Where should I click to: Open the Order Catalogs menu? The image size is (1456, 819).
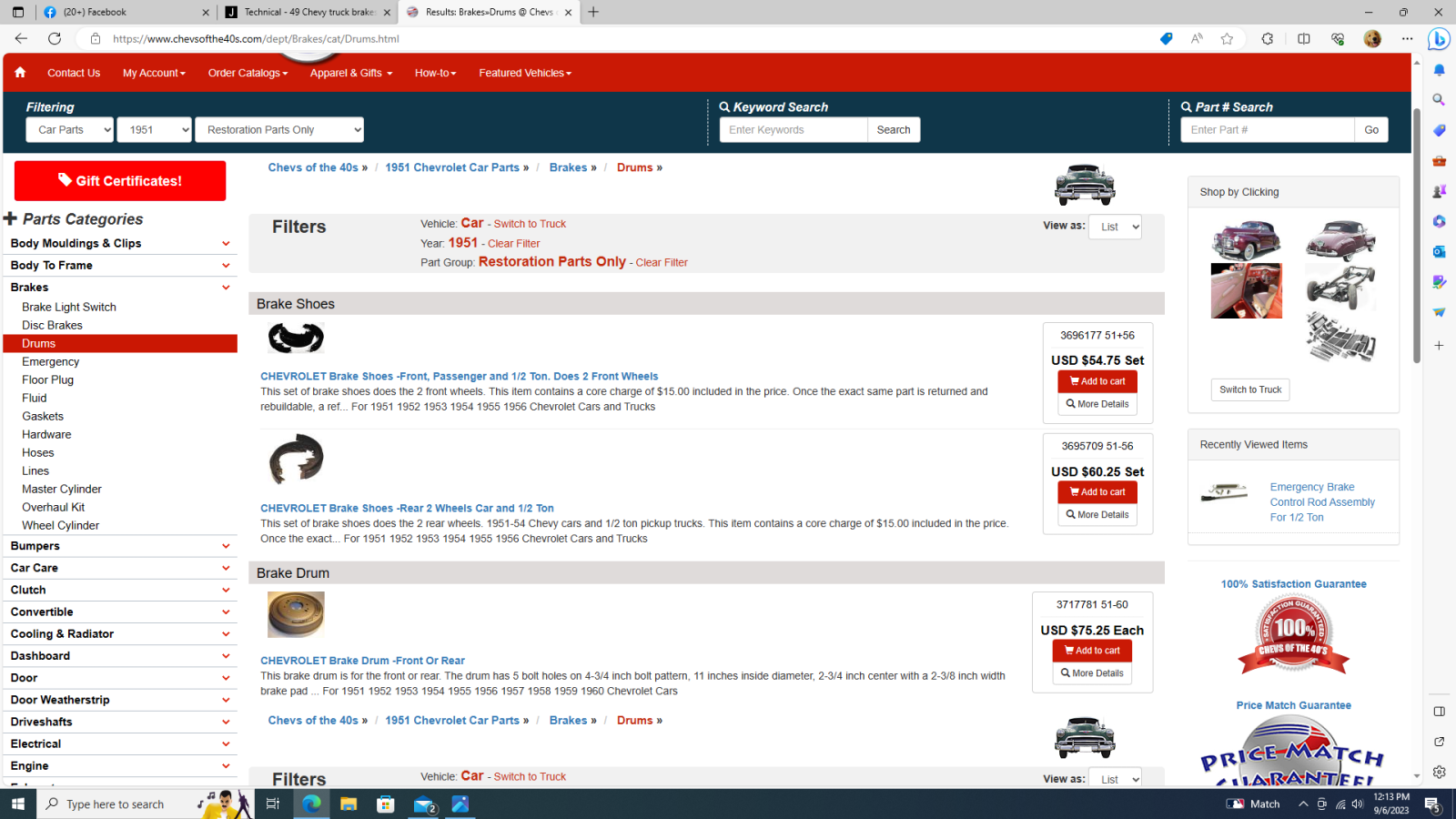[248, 73]
